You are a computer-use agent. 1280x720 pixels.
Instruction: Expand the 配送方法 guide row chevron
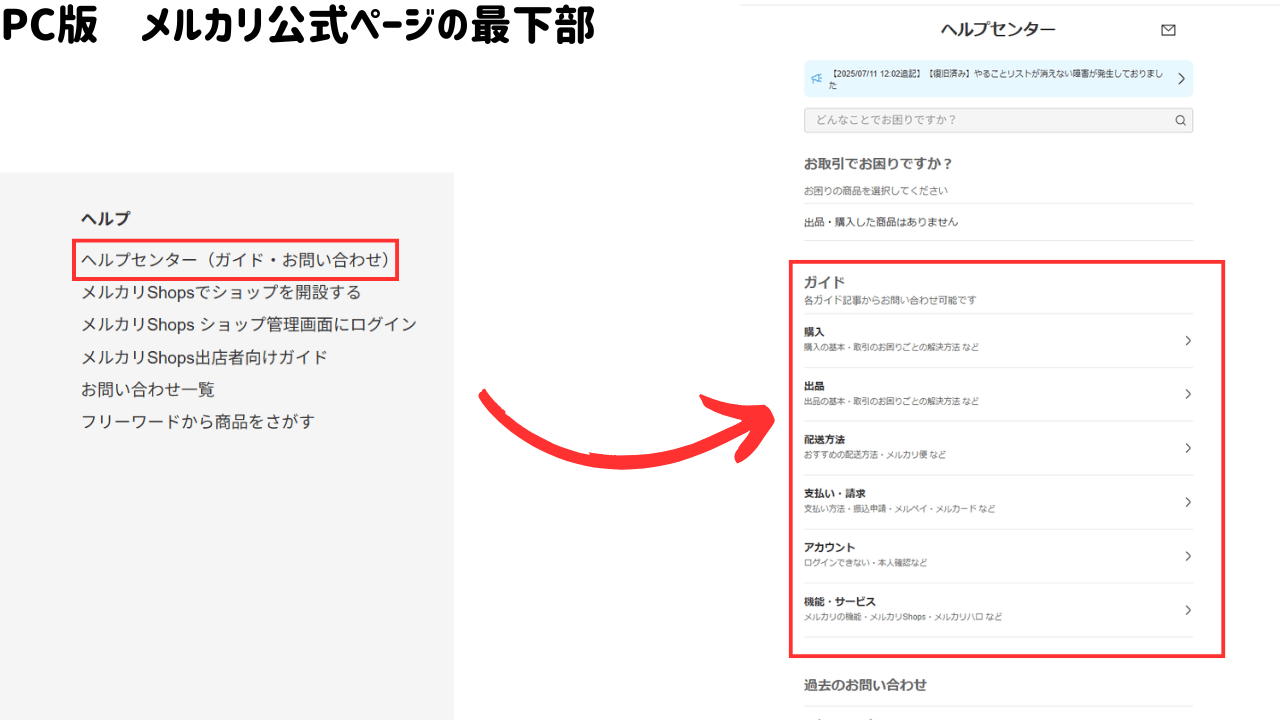(x=1188, y=448)
